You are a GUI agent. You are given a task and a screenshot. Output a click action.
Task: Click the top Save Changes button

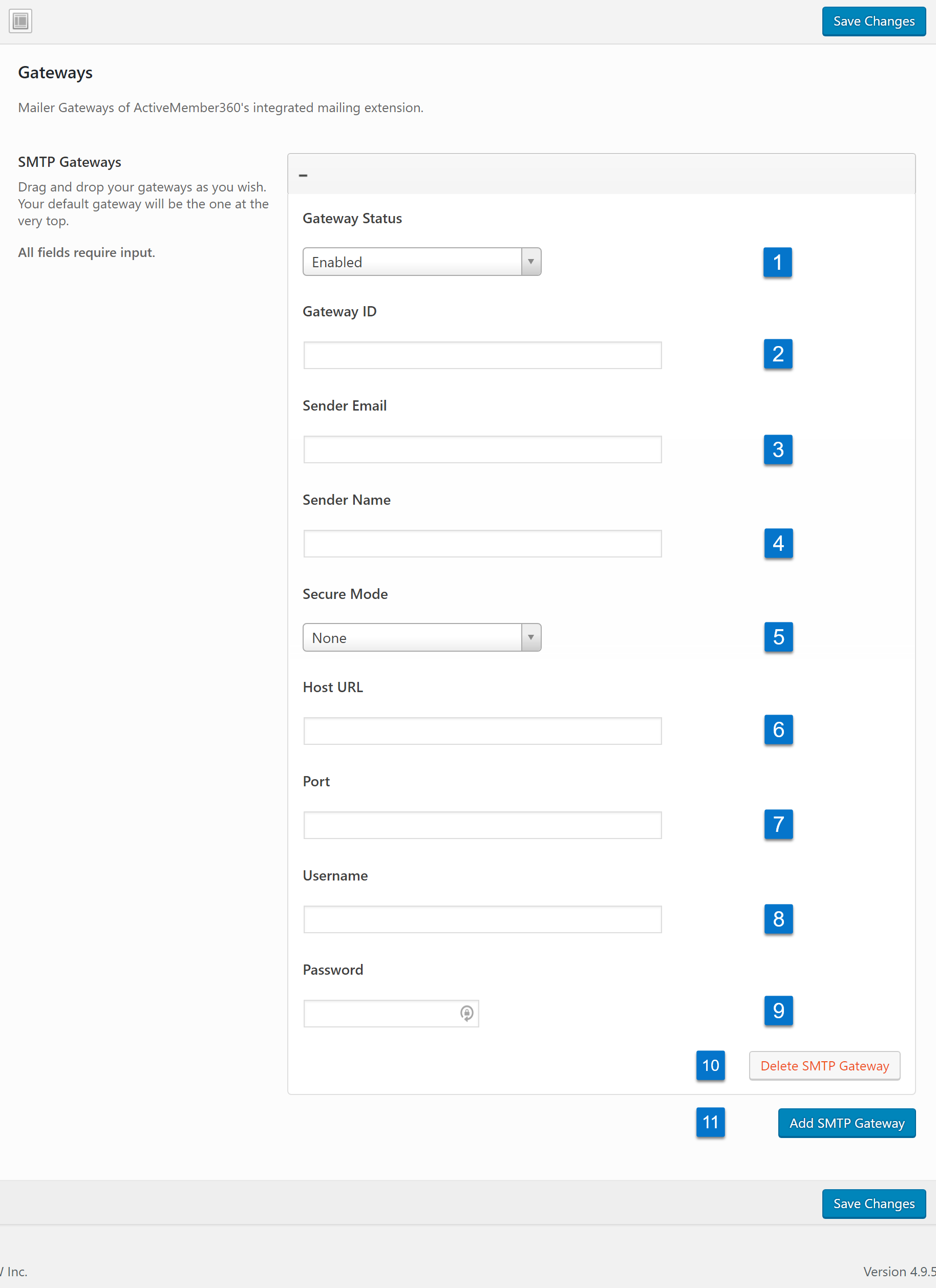coord(874,22)
